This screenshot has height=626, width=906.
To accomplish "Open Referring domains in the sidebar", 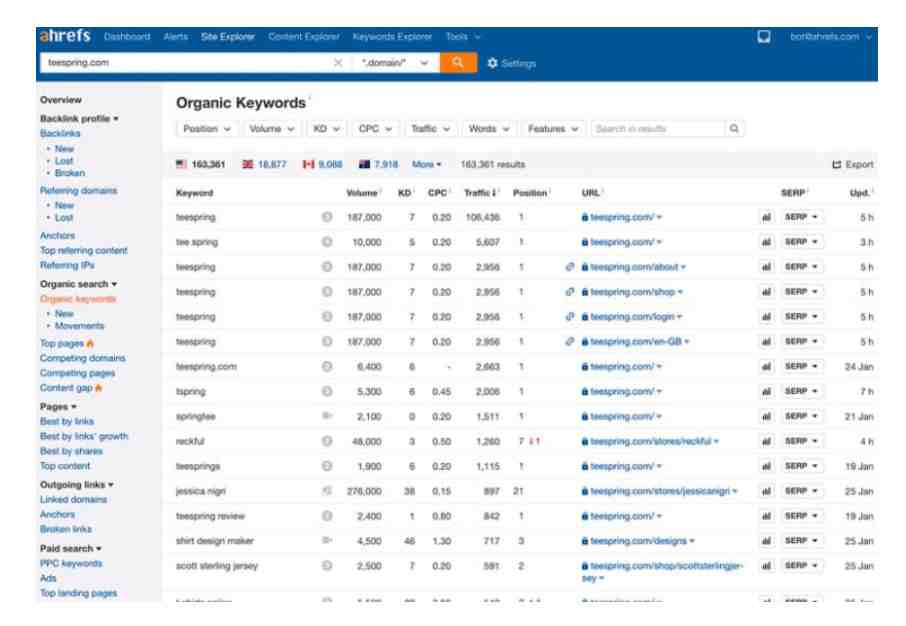I will click(79, 190).
